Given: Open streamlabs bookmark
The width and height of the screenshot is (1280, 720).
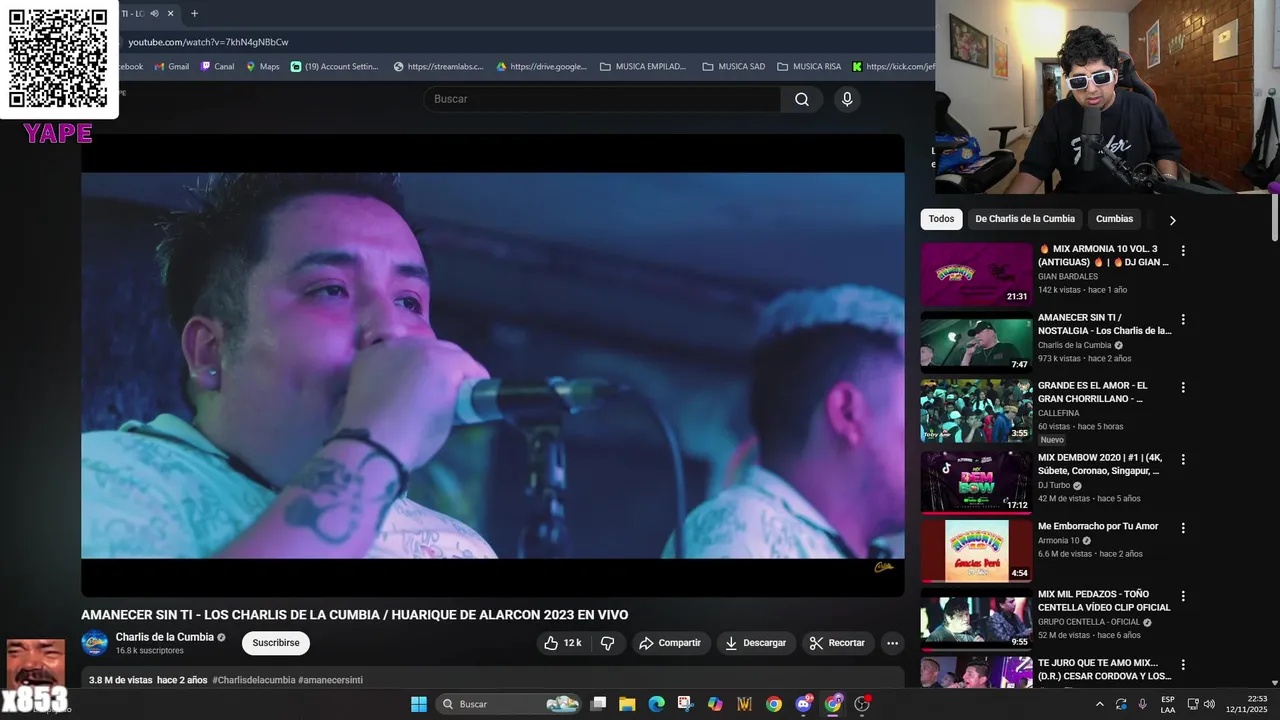Looking at the screenshot, I should (x=438, y=67).
